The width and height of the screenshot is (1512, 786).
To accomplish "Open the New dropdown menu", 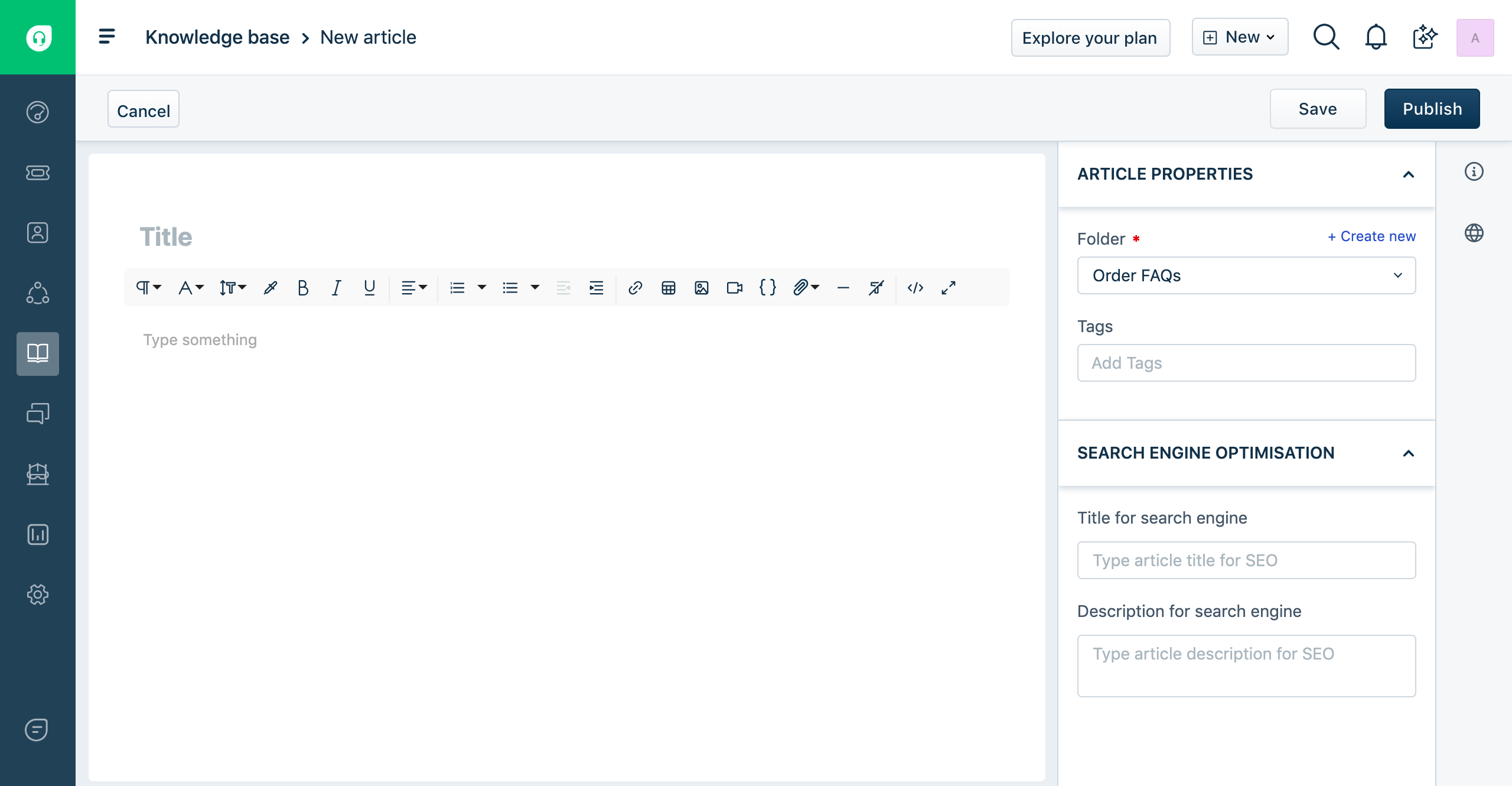I will tap(1240, 37).
